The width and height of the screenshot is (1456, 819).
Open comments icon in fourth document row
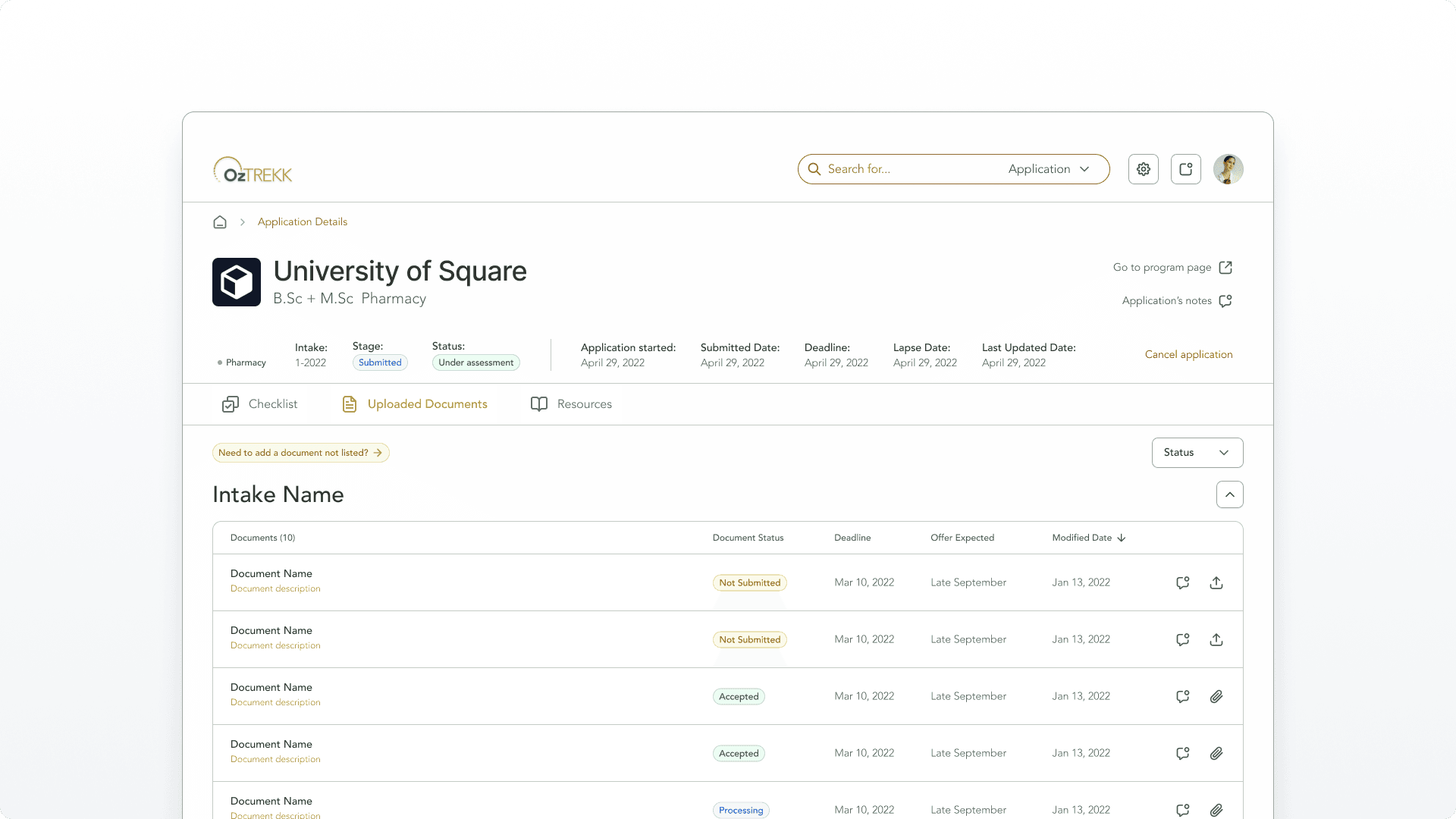[1182, 753]
